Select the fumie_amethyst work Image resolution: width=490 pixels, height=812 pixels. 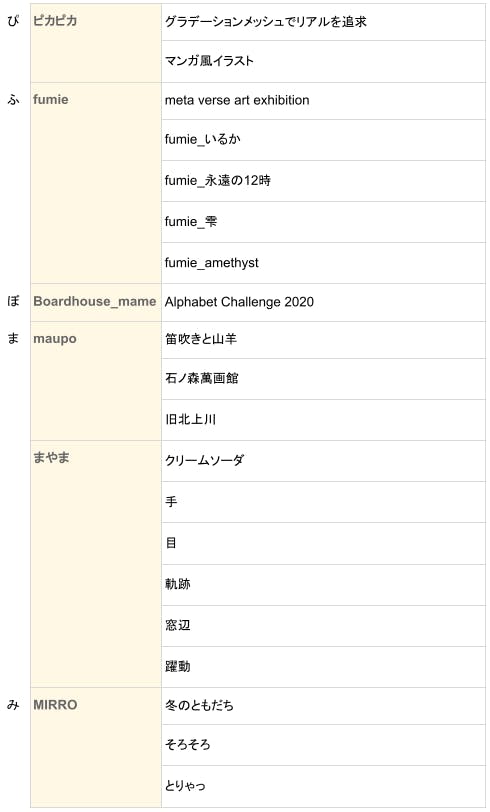(211, 263)
